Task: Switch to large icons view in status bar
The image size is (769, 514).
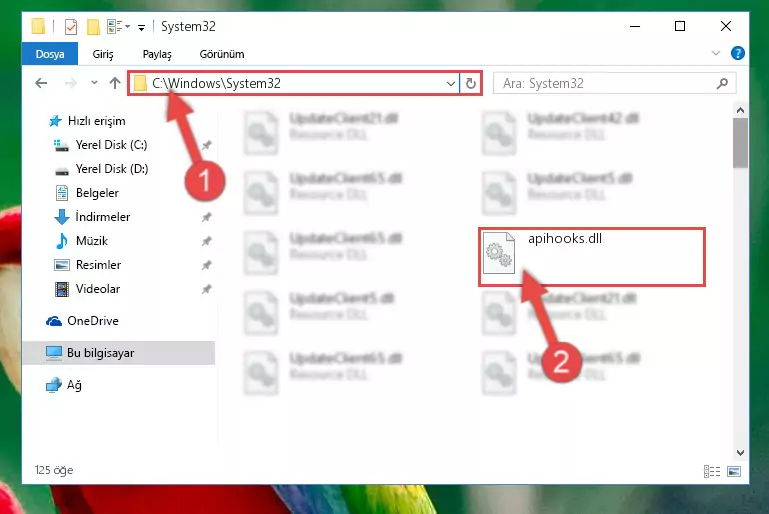Action: [734, 471]
